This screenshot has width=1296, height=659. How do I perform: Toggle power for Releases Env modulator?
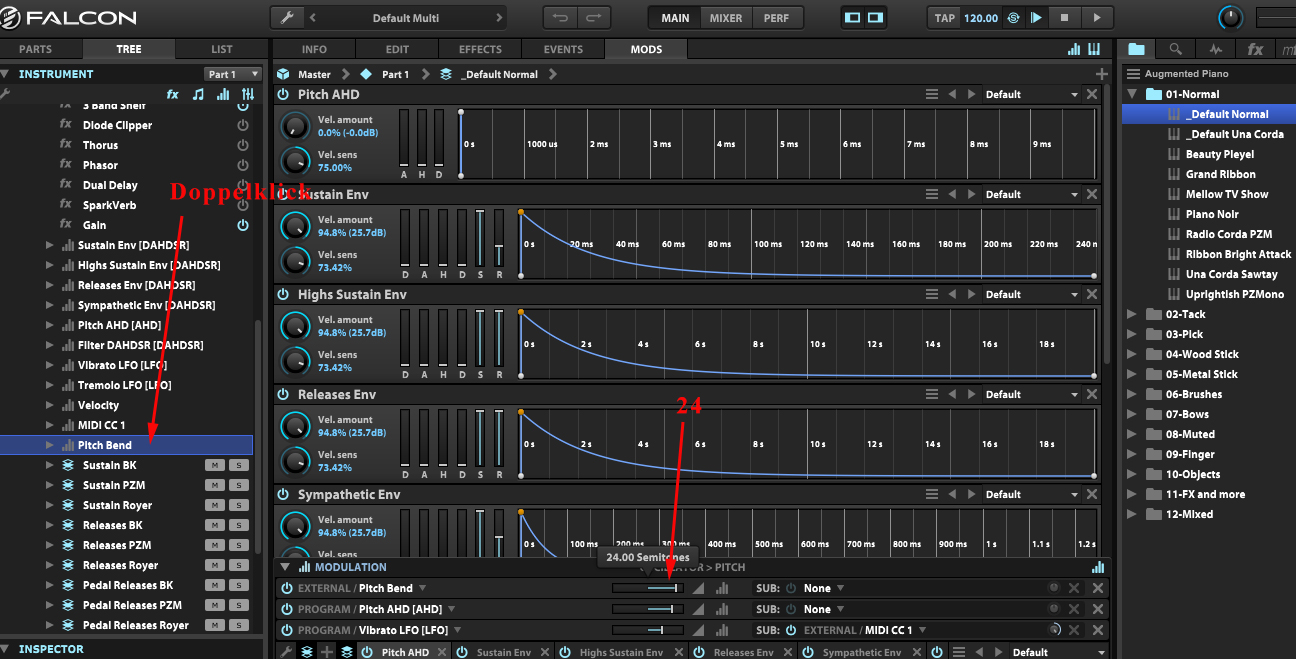coord(284,394)
